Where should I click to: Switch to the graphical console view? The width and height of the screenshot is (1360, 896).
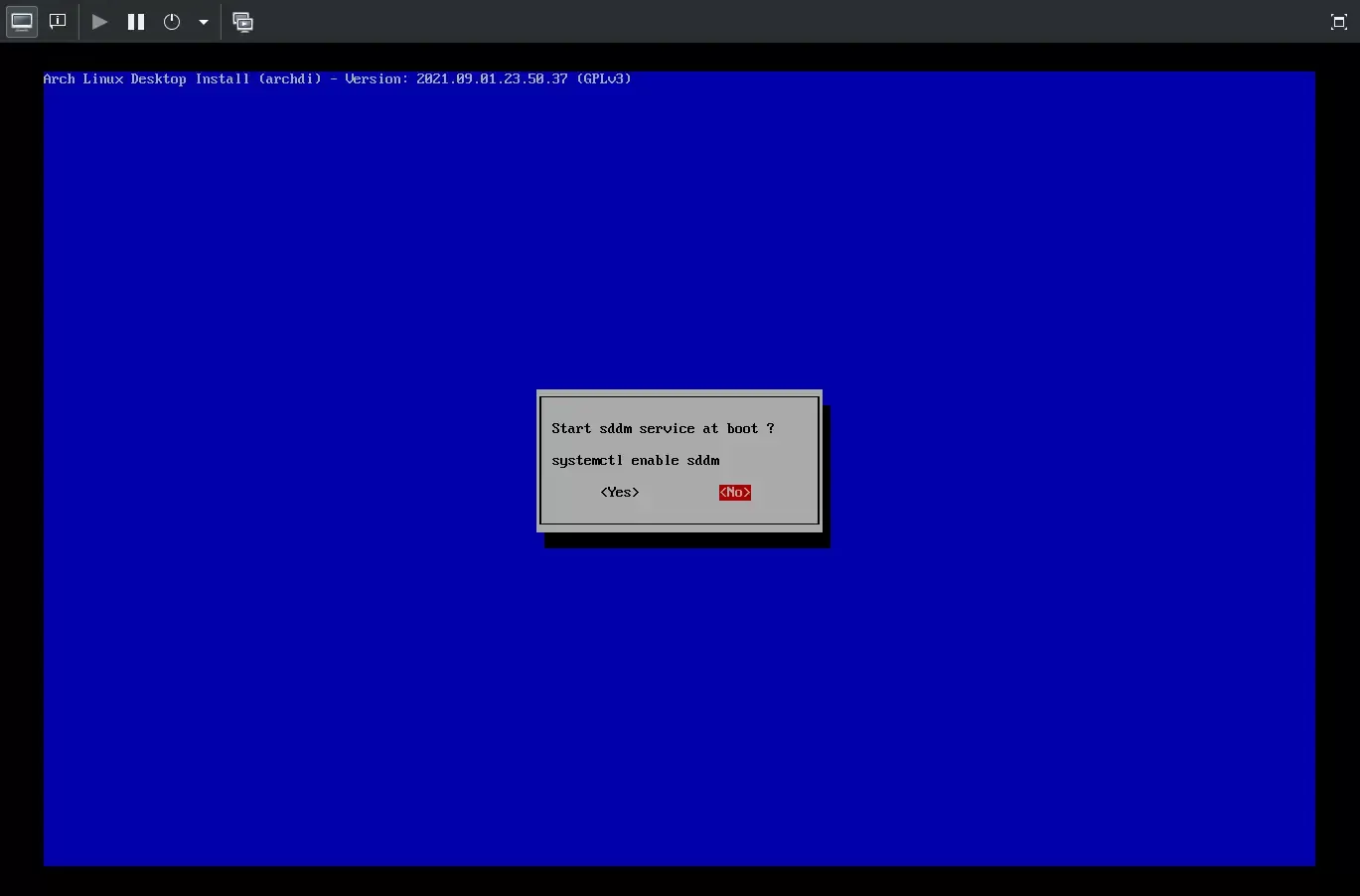[x=22, y=22]
